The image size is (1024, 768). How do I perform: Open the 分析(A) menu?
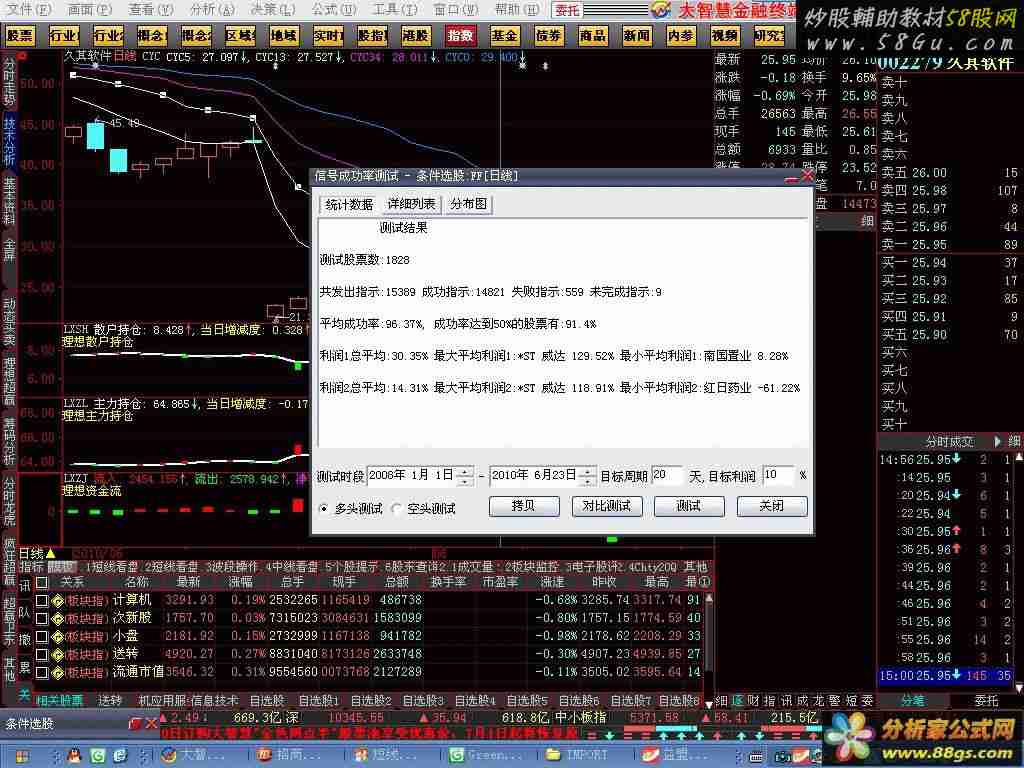(x=212, y=9)
